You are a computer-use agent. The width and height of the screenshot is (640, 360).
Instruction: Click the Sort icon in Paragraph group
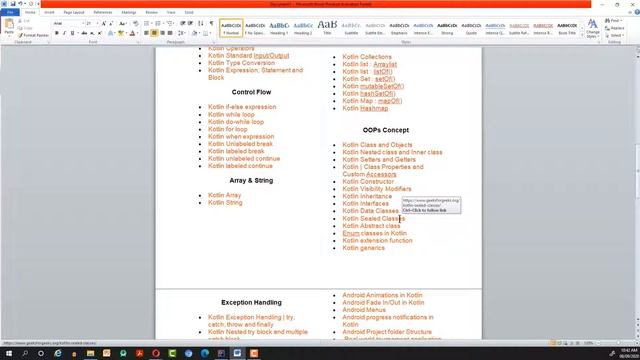point(200,24)
